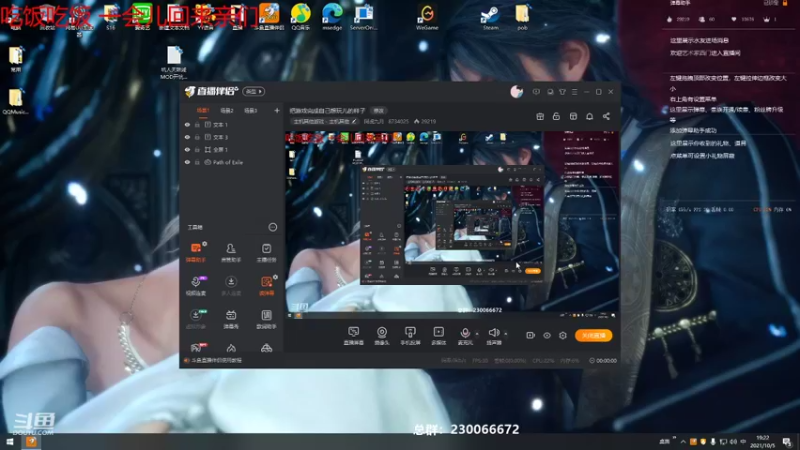Hide the Path of Exile source
The height and width of the screenshot is (450, 800).
[x=187, y=162]
